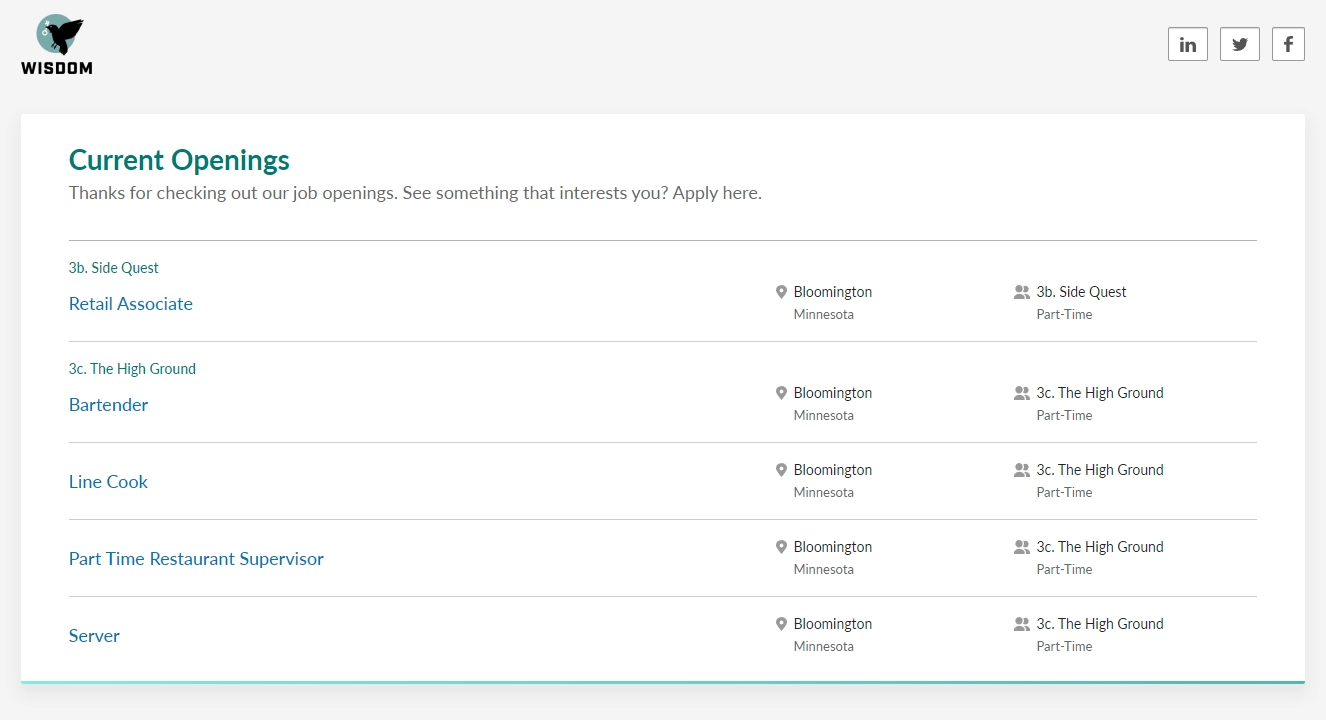Click location pin icon in Retail Associate row
Viewport: 1326px width, 720px height.
click(781, 292)
